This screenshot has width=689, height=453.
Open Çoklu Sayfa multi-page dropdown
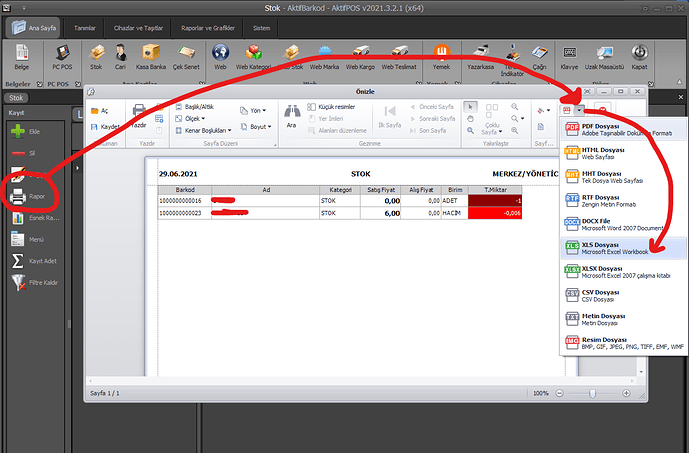492,119
